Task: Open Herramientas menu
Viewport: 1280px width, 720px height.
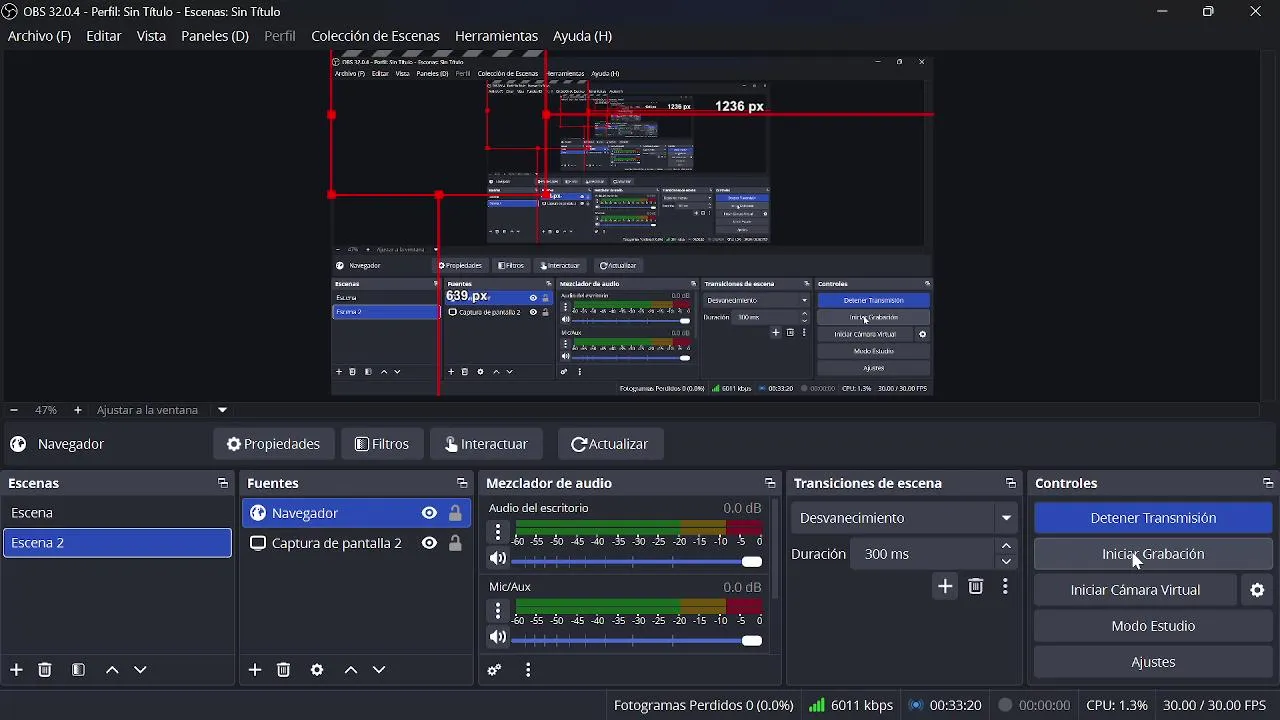Action: (x=496, y=36)
